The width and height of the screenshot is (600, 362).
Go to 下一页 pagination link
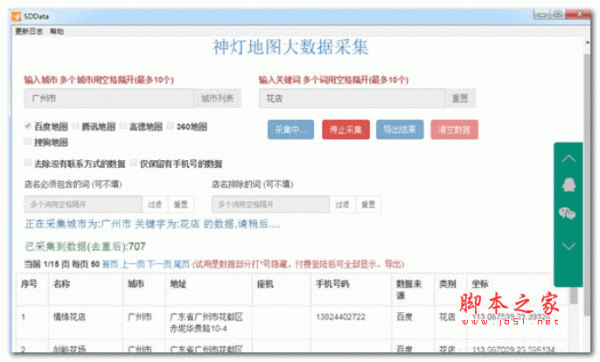(159, 264)
